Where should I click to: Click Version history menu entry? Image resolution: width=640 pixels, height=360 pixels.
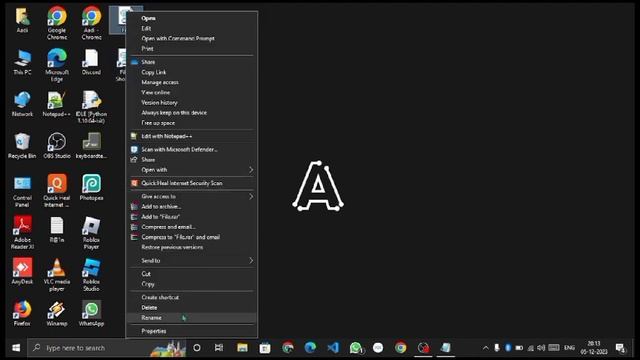point(192,102)
